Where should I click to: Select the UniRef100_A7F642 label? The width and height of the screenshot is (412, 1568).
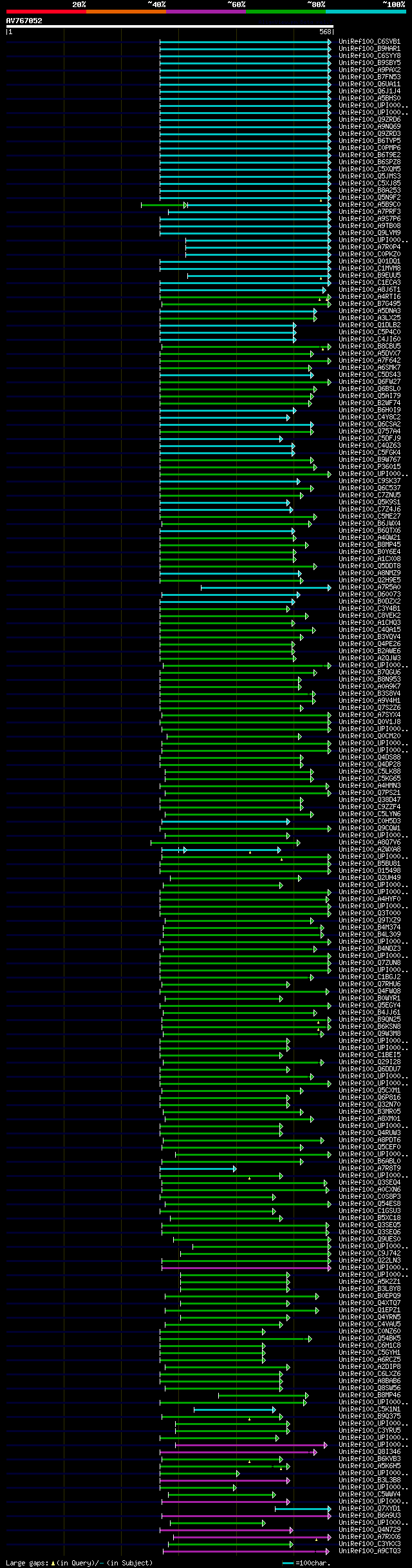[x=370, y=360]
